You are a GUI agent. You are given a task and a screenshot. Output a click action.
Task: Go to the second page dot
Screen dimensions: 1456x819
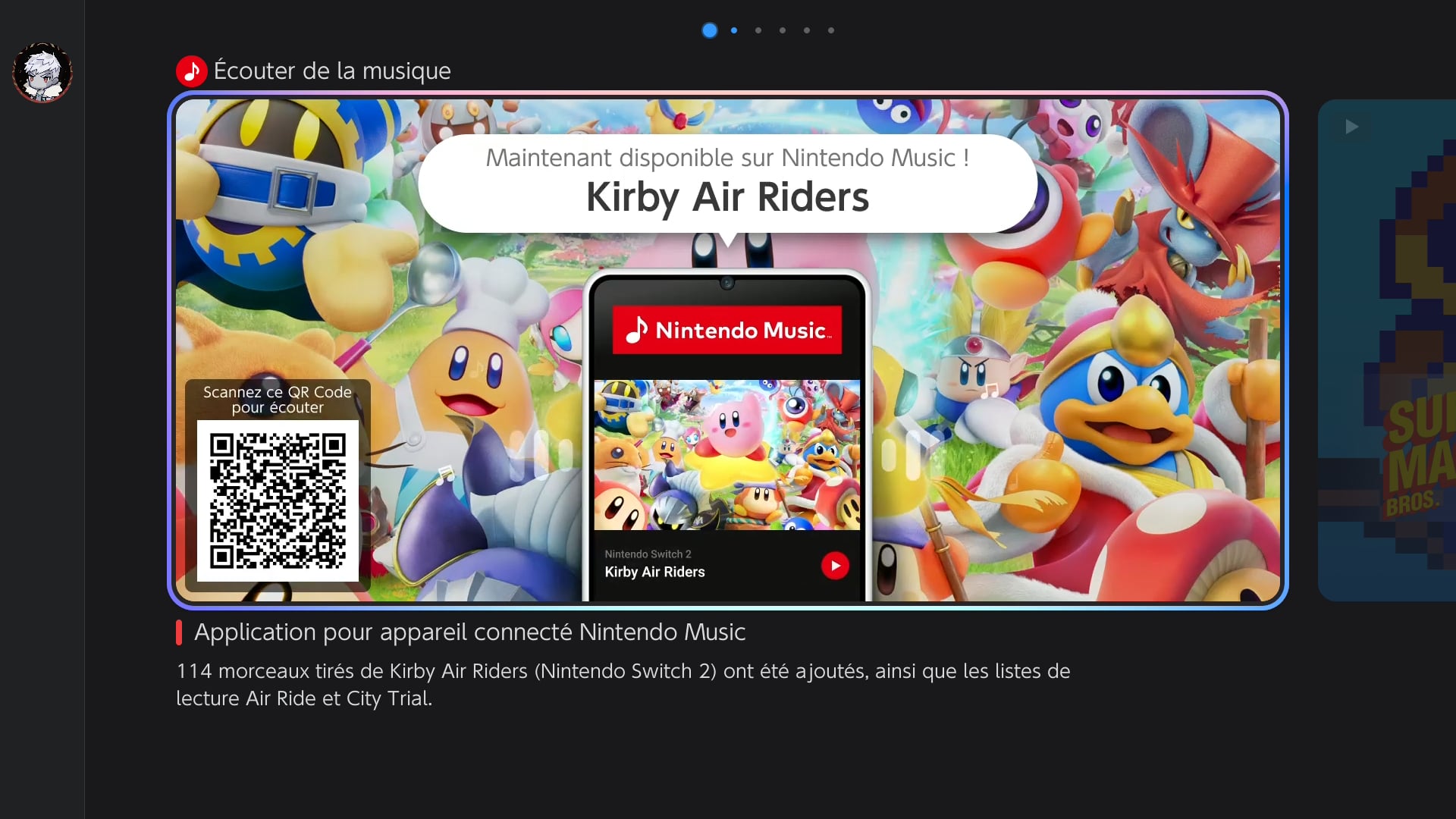(734, 30)
